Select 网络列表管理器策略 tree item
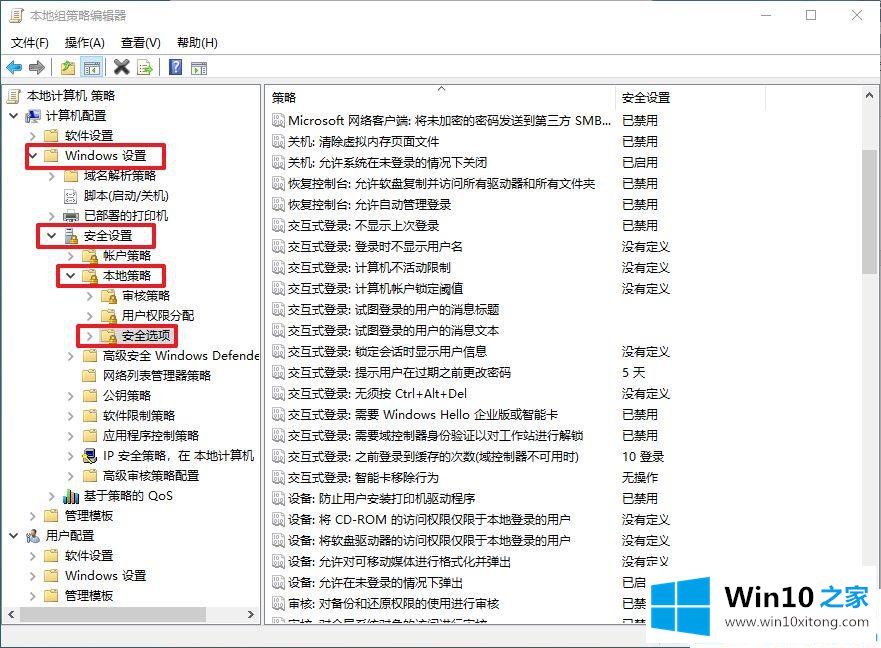The image size is (881, 648). coord(157,375)
